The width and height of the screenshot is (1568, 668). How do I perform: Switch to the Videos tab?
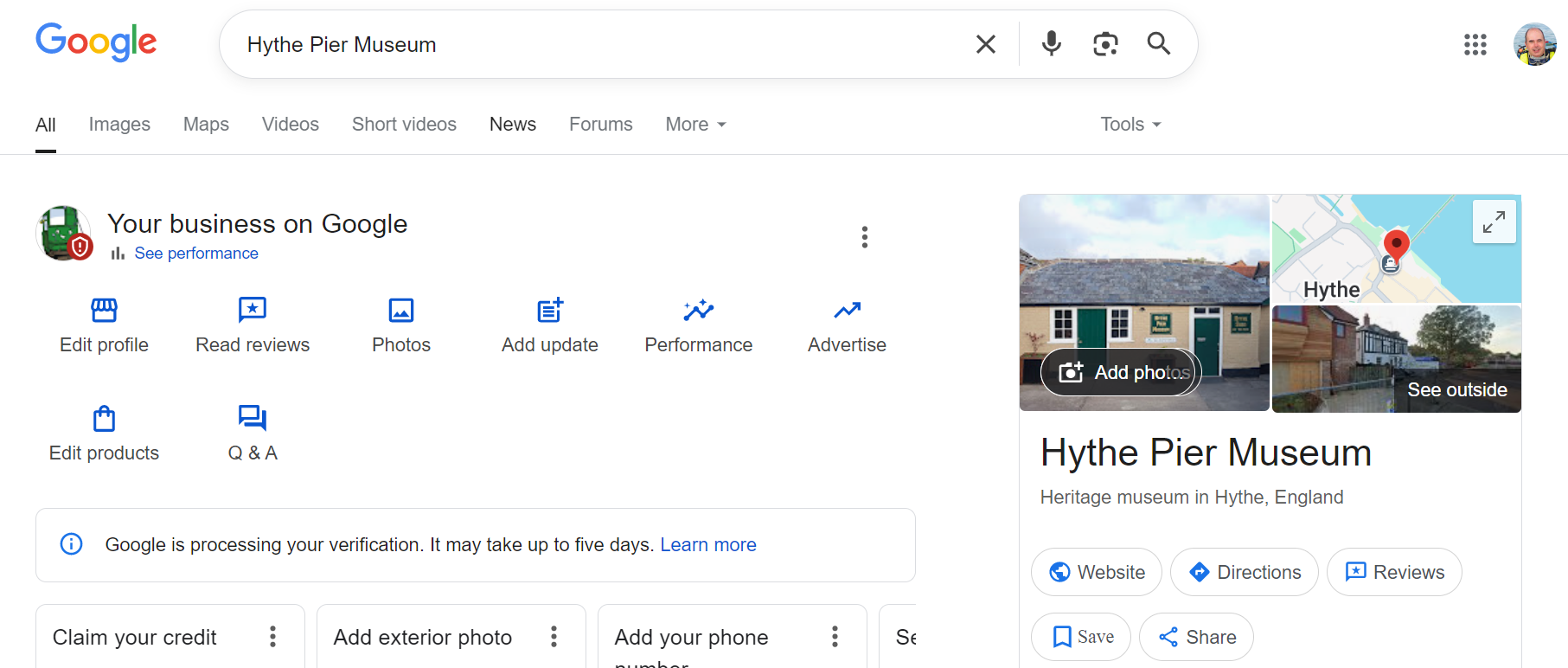click(x=291, y=125)
